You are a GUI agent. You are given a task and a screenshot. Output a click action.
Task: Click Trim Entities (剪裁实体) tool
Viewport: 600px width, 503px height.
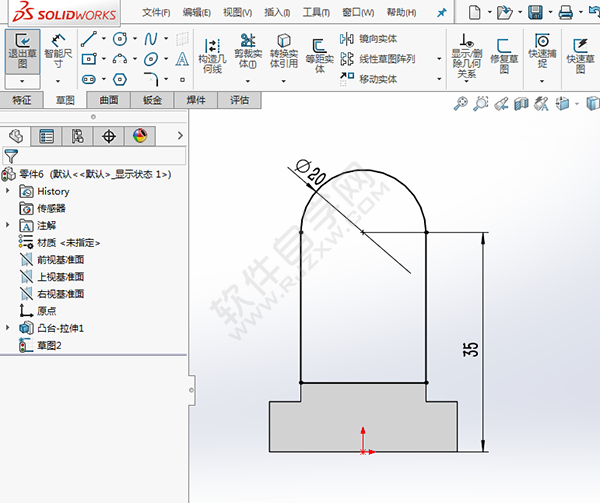tap(248, 51)
